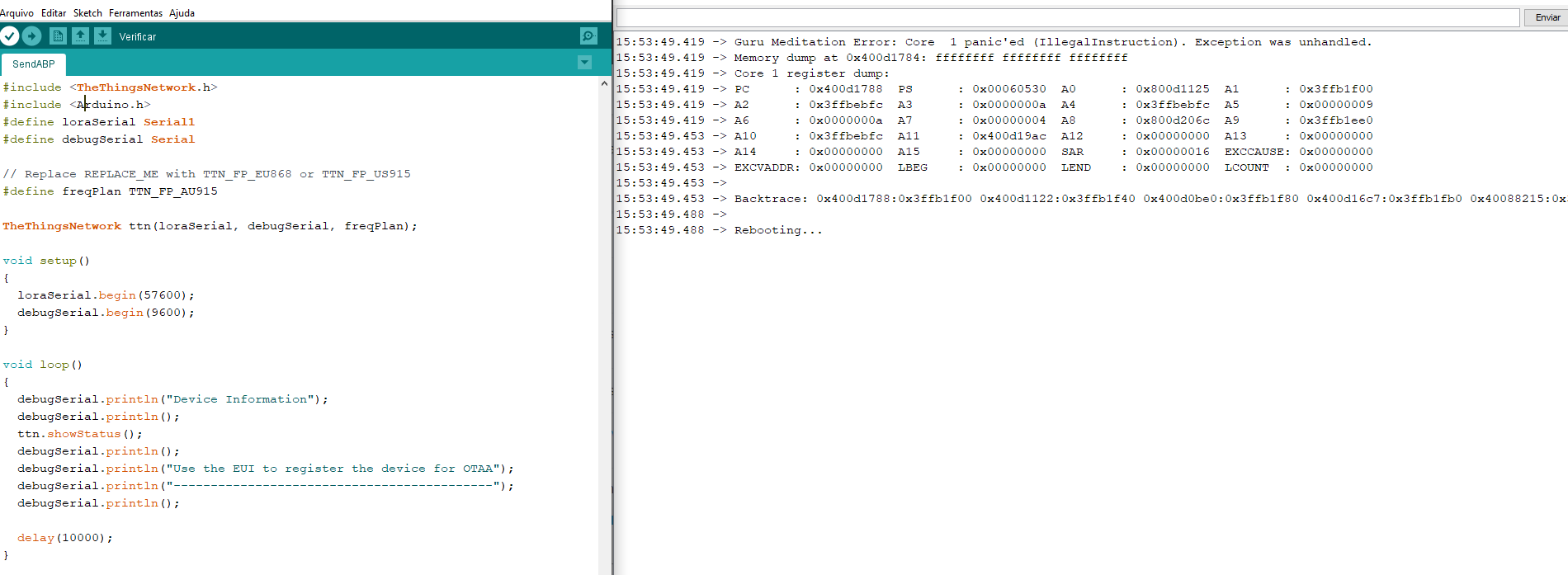Click the Upload arrow icon

(x=32, y=36)
